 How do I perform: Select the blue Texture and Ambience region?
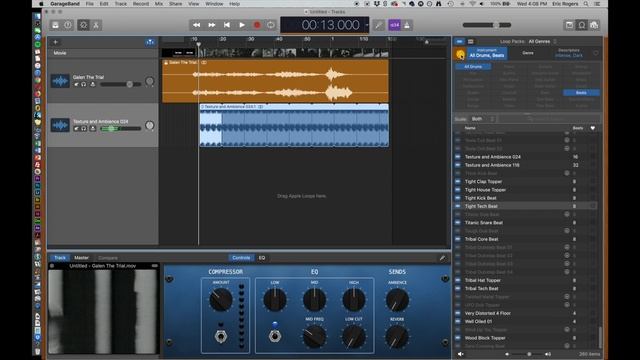coord(294,125)
